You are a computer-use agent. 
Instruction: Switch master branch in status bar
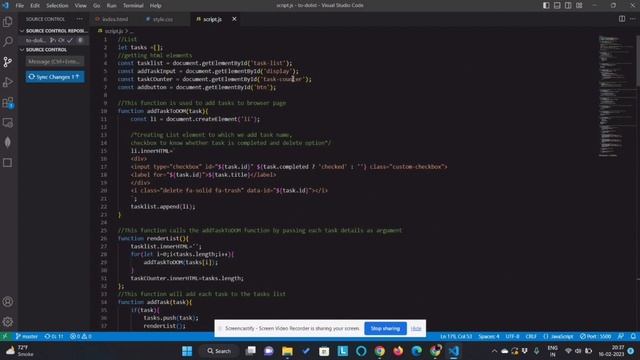click(x=27, y=336)
